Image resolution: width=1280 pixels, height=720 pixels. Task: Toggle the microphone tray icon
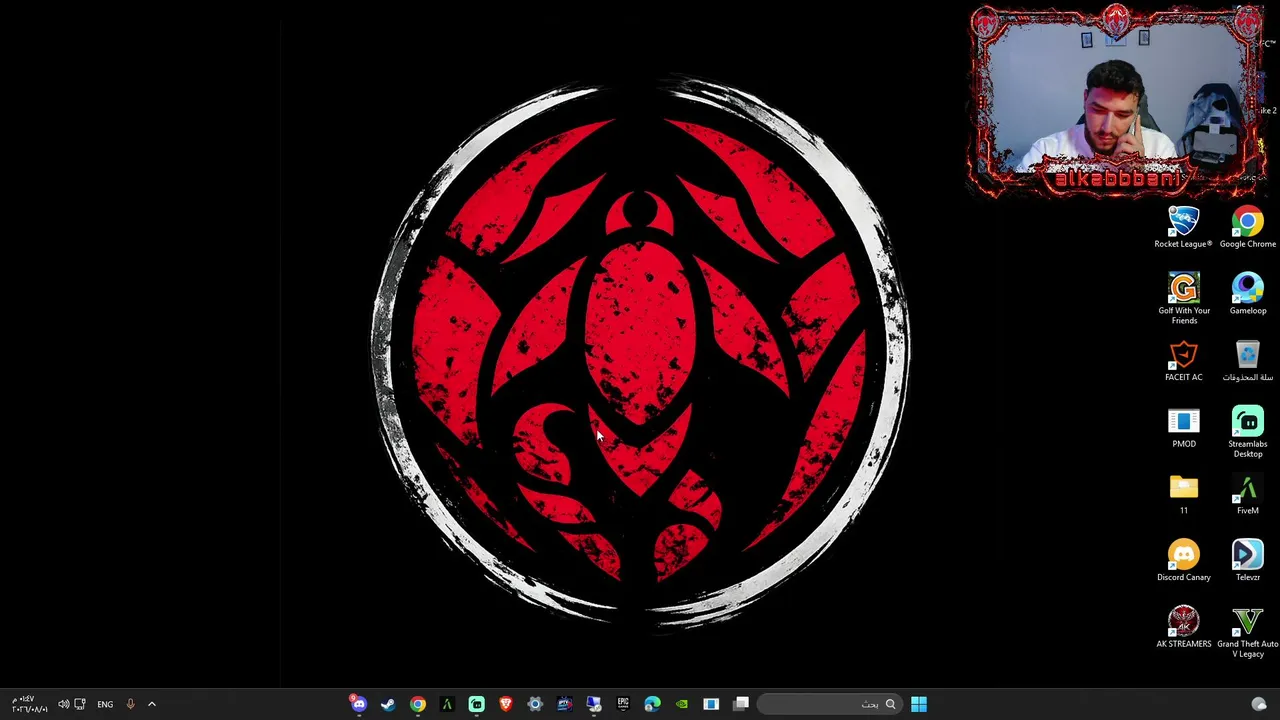(130, 704)
